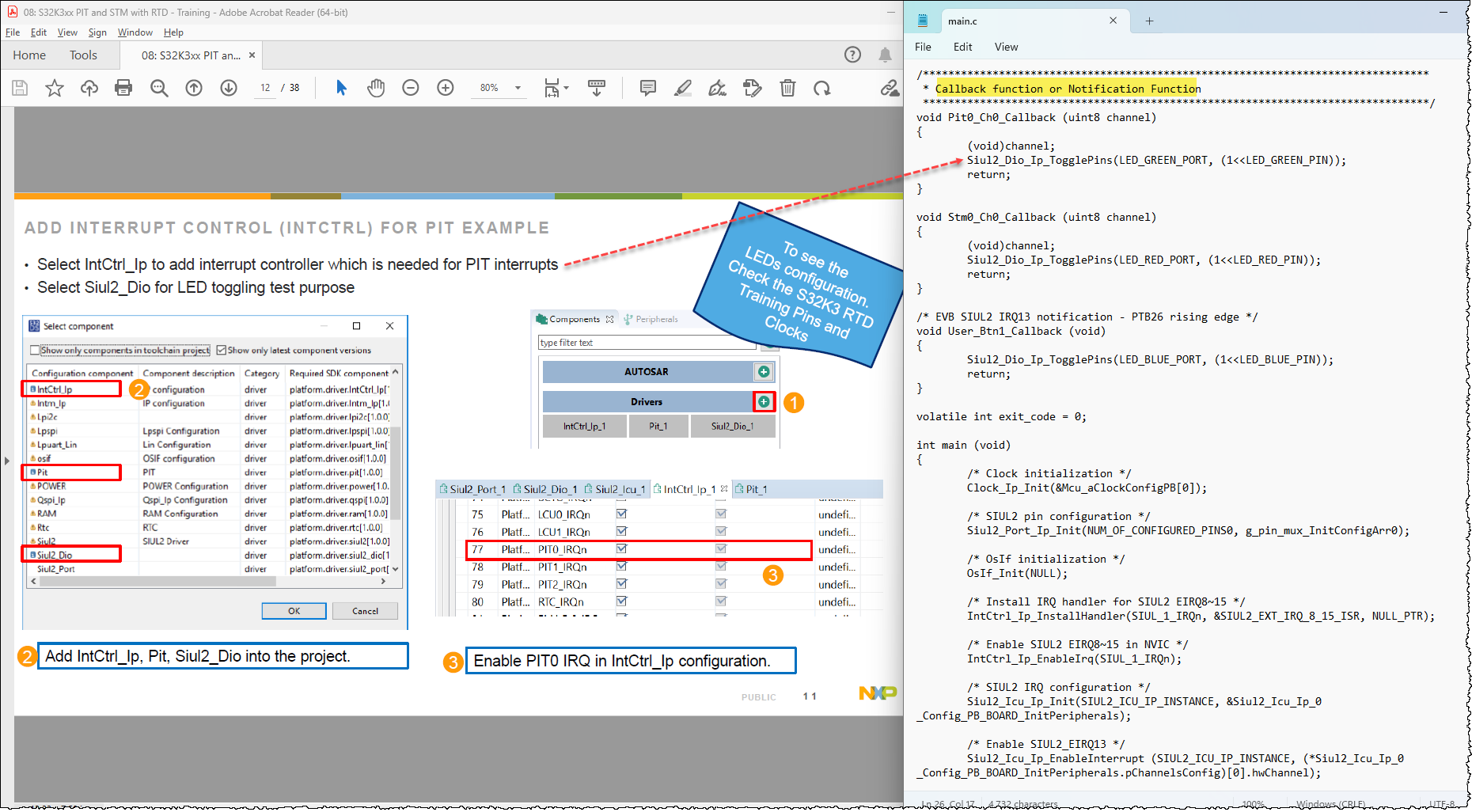Close the '08: S32K3xx PIT' document tab
1472x812 pixels.
click(252, 55)
